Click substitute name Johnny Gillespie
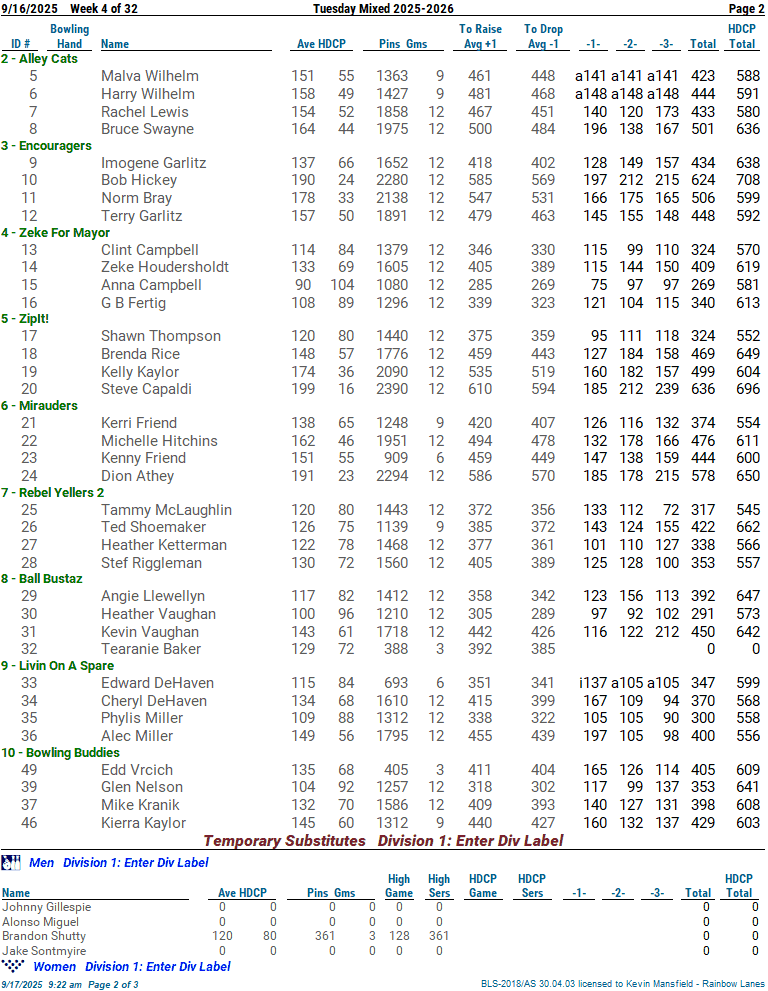Screen dimensions: 768x991 coord(47,908)
